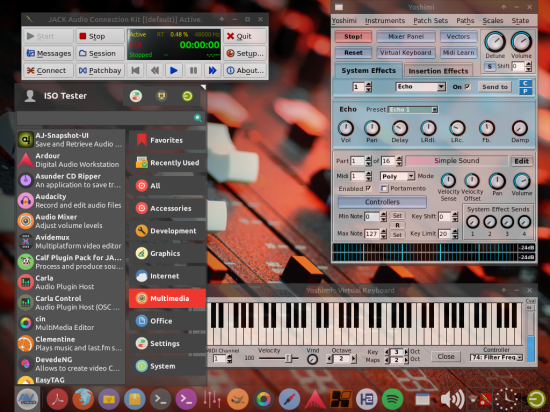Click JACK transport pause button
Viewport: 550px width, 412px height.
[193, 70]
